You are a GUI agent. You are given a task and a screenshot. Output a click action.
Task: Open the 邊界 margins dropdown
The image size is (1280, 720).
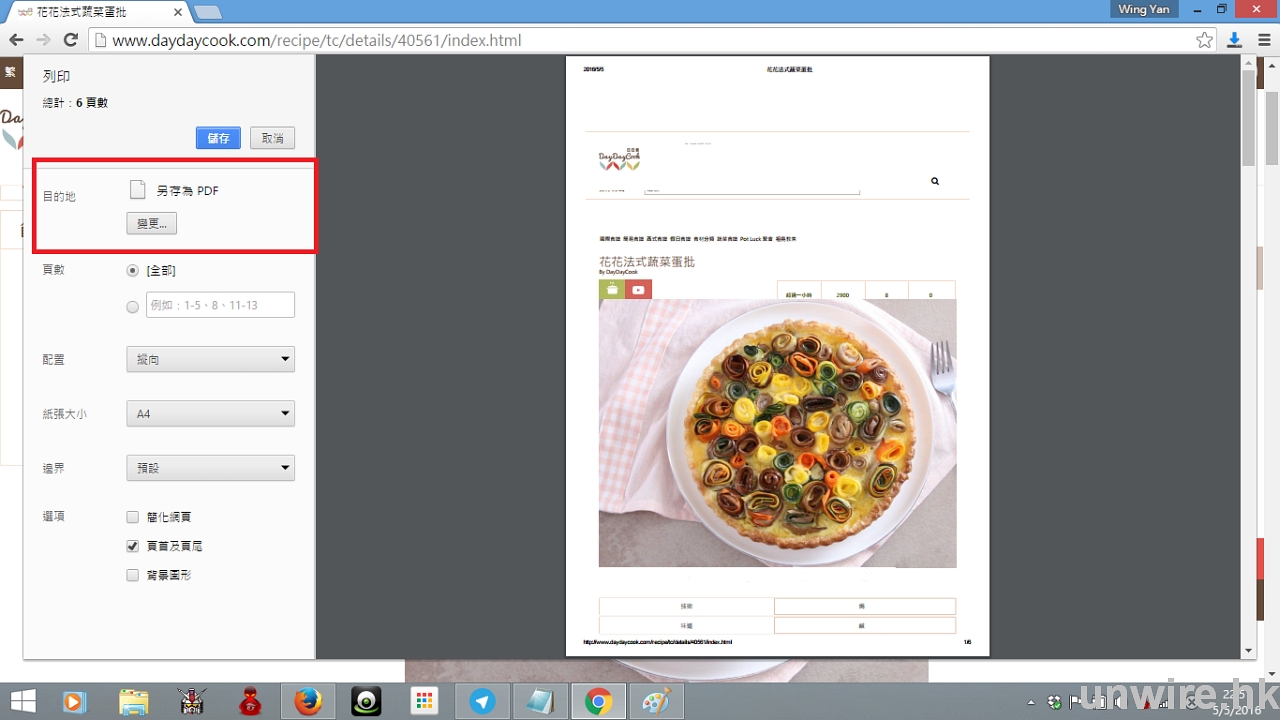210,467
